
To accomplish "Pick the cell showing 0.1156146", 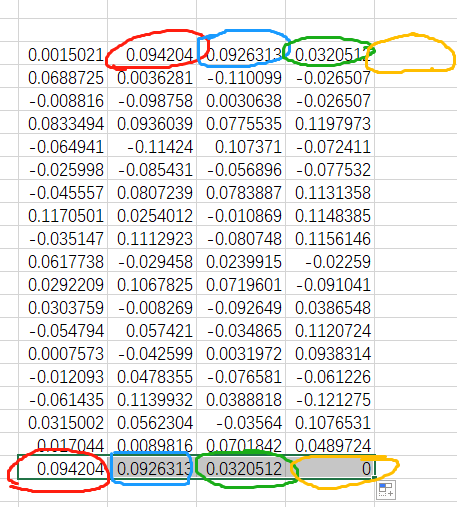I will click(x=330, y=237).
